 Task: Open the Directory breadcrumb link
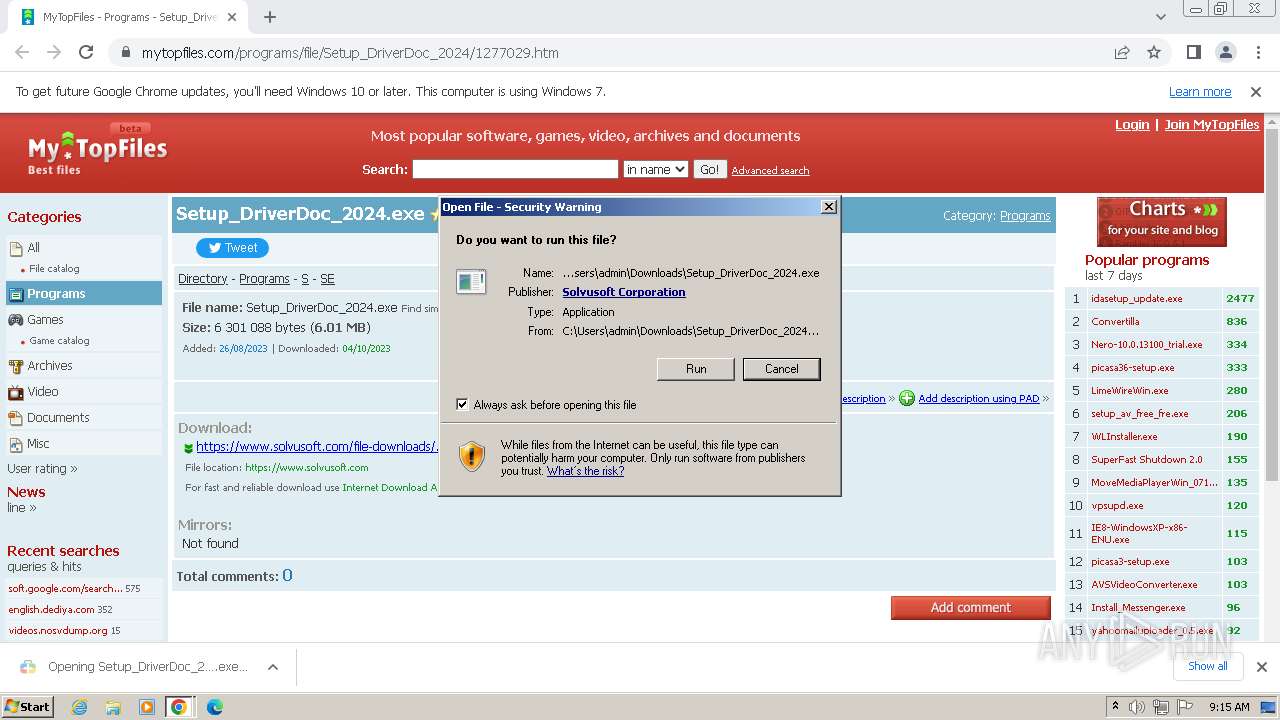pos(203,279)
